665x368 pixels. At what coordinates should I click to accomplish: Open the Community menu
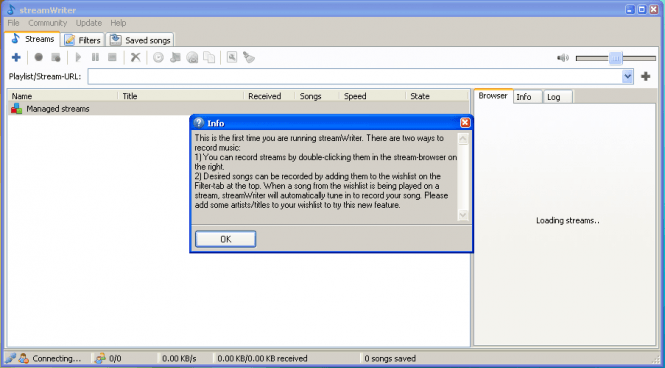pos(48,23)
